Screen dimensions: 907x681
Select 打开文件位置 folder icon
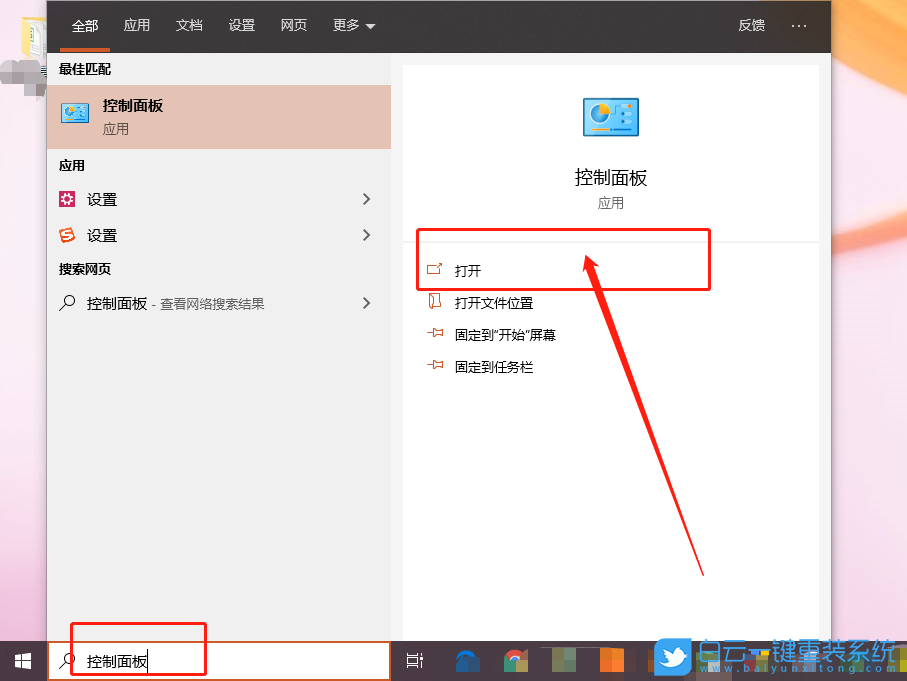(434, 301)
